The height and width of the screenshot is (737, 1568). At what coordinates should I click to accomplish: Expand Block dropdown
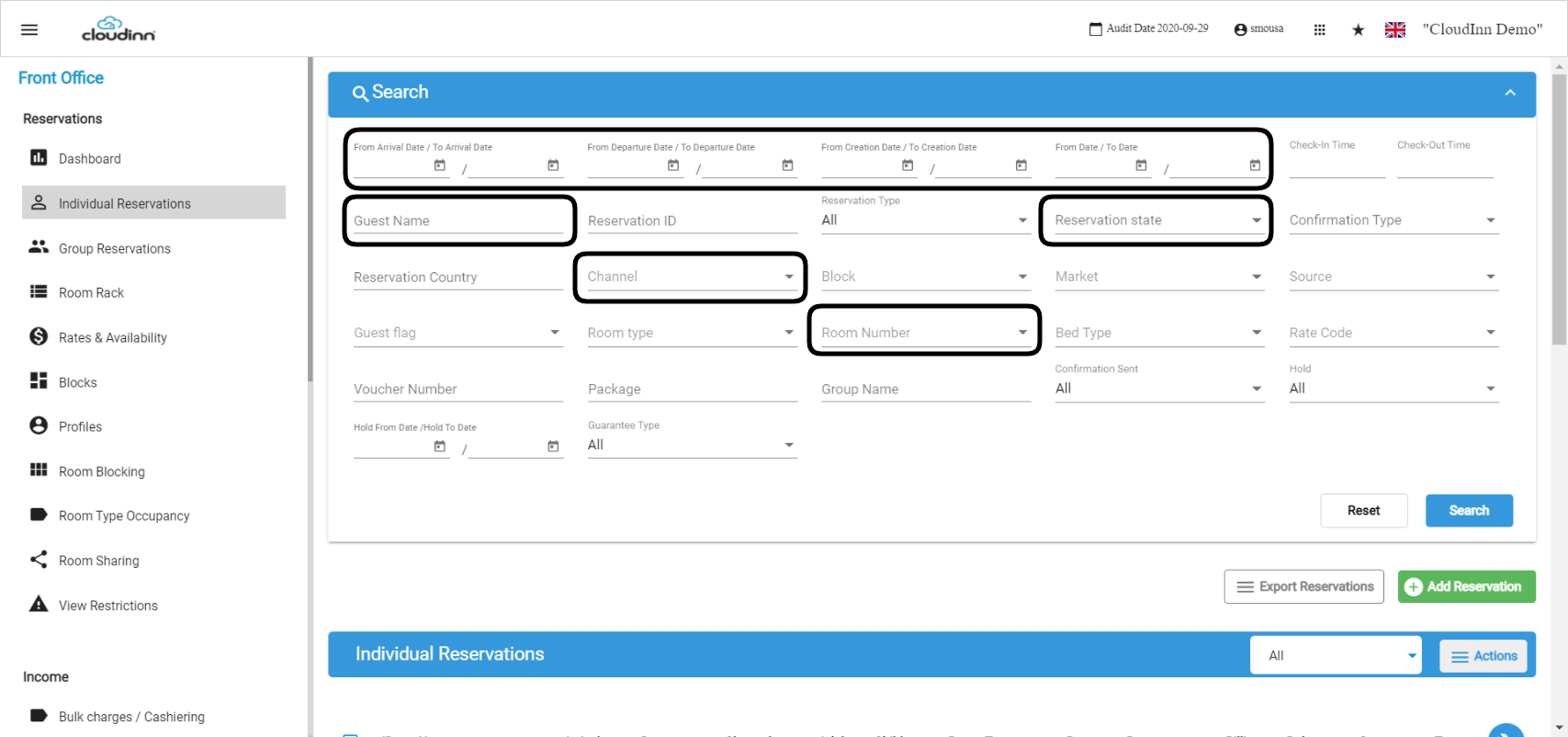coord(926,277)
